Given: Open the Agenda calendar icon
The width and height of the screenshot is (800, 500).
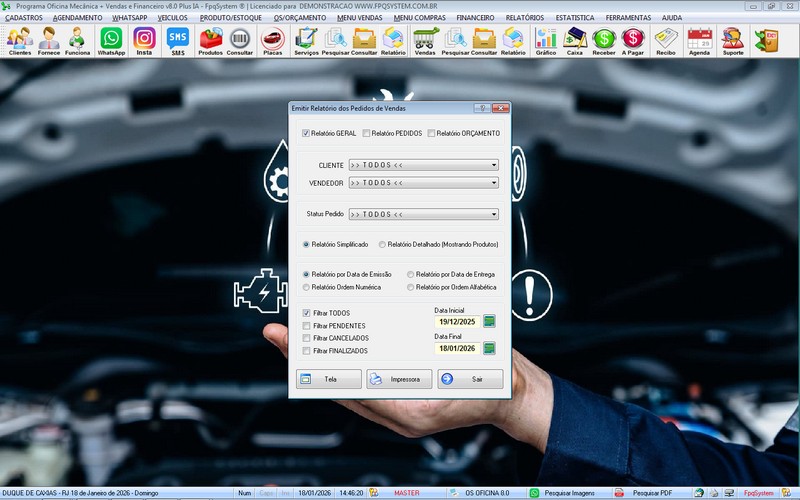Looking at the screenshot, I should [699, 40].
